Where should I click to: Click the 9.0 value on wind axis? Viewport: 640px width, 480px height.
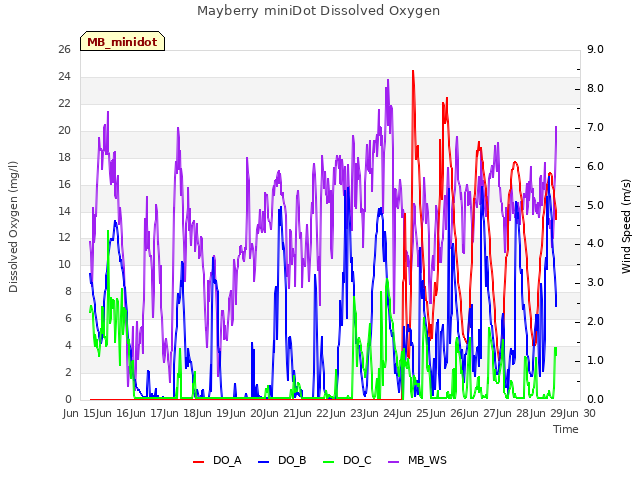595,49
